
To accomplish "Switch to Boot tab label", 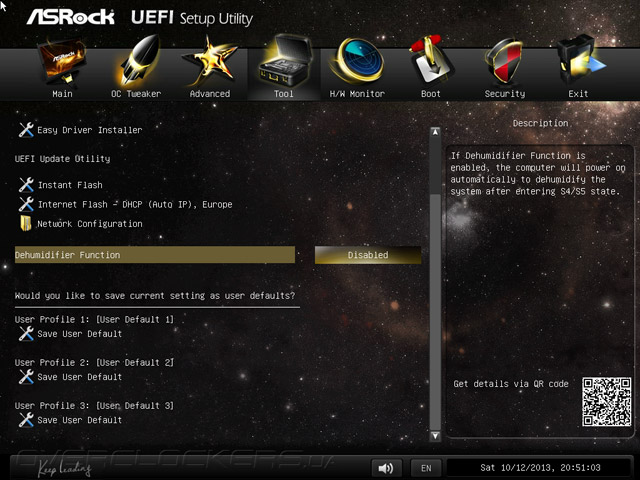I will point(431,94).
